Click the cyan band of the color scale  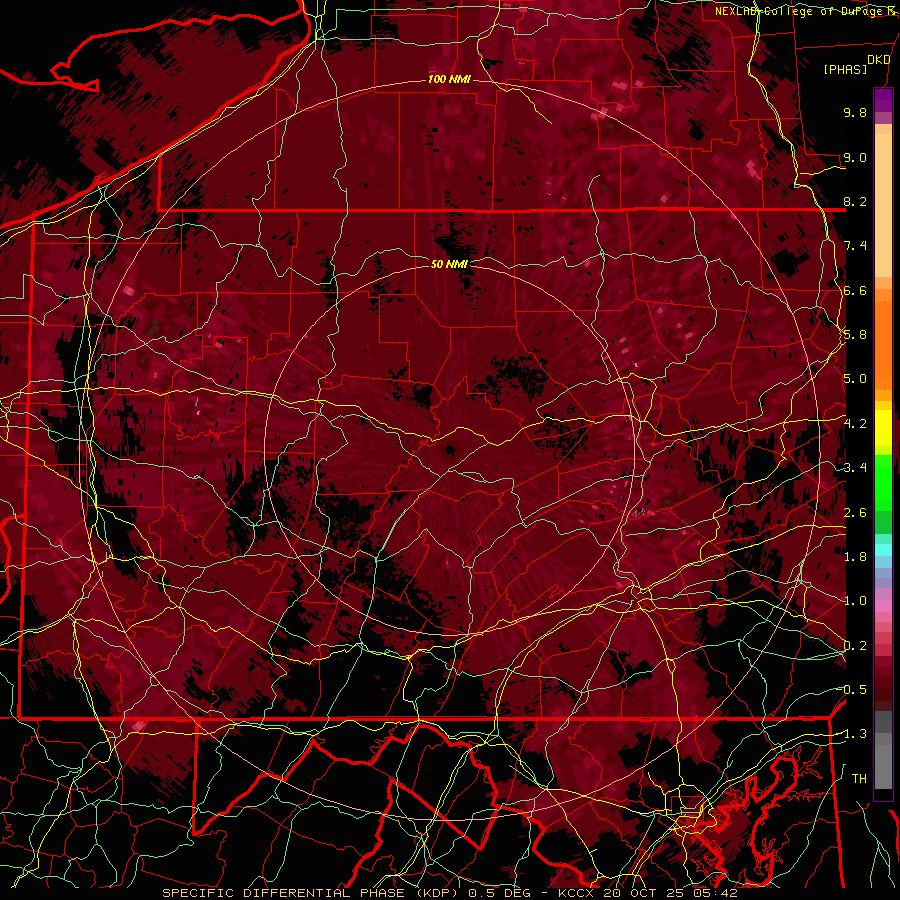click(x=883, y=549)
